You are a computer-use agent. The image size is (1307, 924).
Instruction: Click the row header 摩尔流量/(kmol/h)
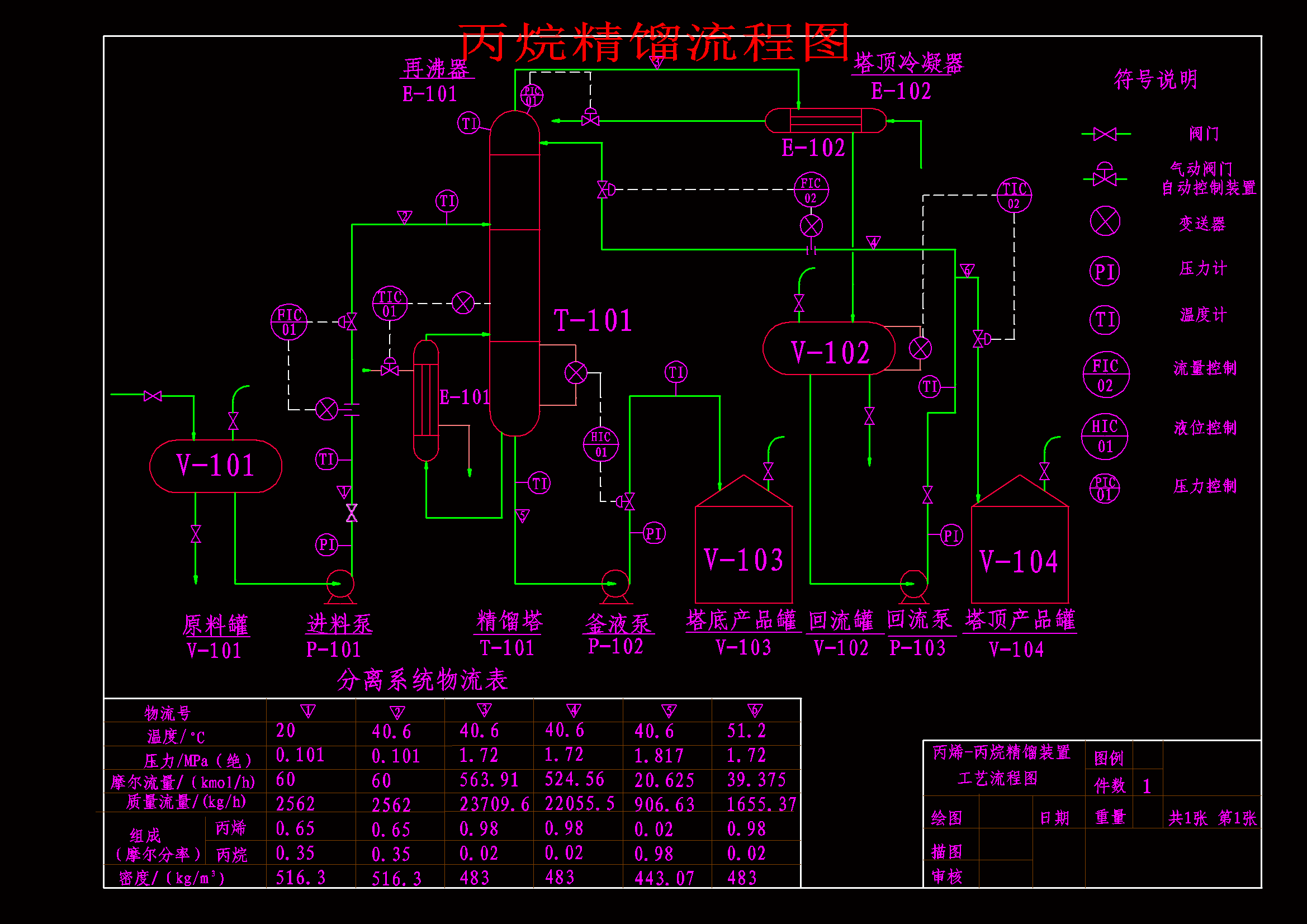(183, 782)
